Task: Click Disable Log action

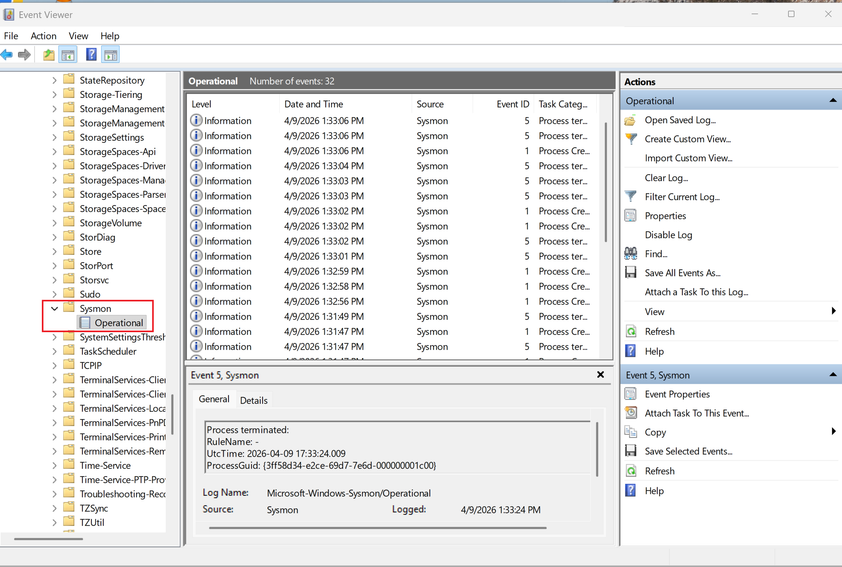Action: pyautogui.click(x=668, y=235)
